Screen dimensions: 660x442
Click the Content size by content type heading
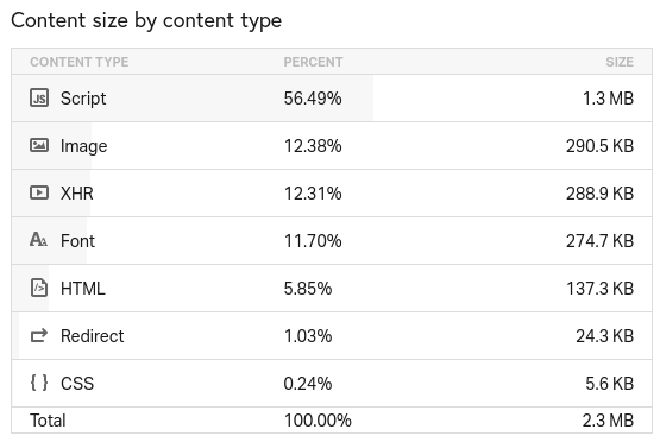[146, 20]
